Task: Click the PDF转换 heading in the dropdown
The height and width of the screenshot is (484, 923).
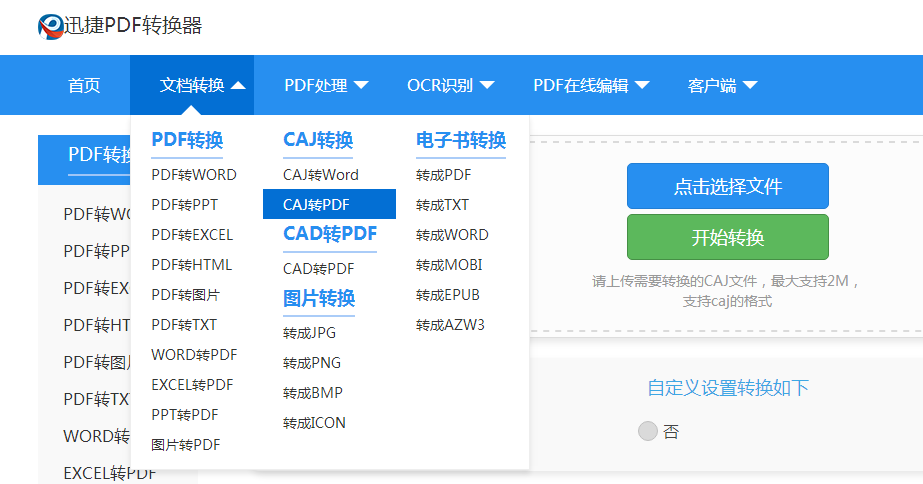Action: (187, 141)
